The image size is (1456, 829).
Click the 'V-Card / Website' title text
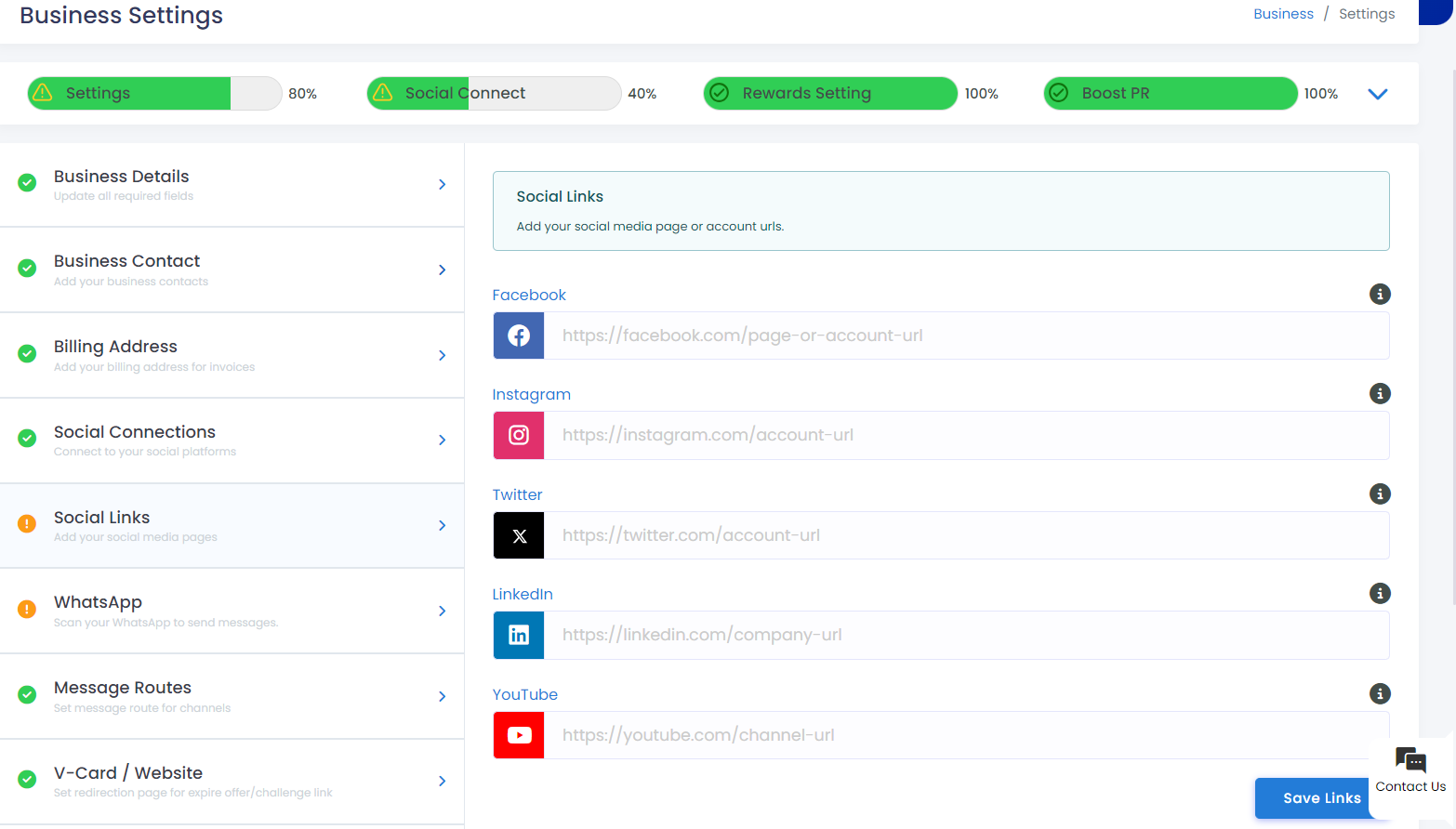pos(128,773)
